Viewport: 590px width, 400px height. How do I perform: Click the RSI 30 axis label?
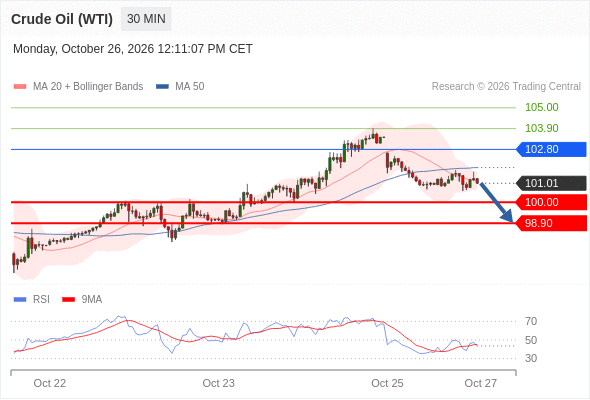point(531,358)
